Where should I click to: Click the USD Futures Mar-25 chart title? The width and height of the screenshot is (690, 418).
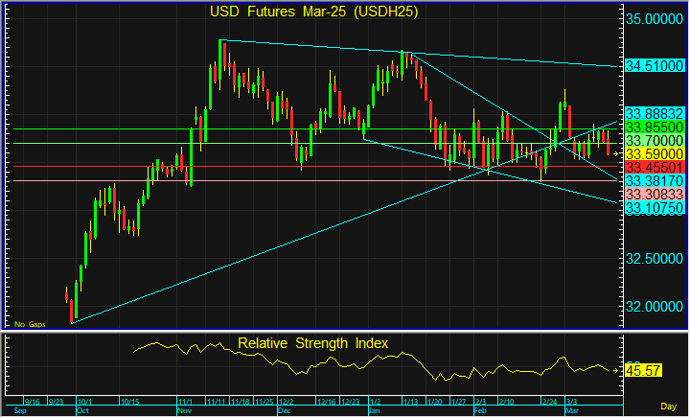(313, 12)
